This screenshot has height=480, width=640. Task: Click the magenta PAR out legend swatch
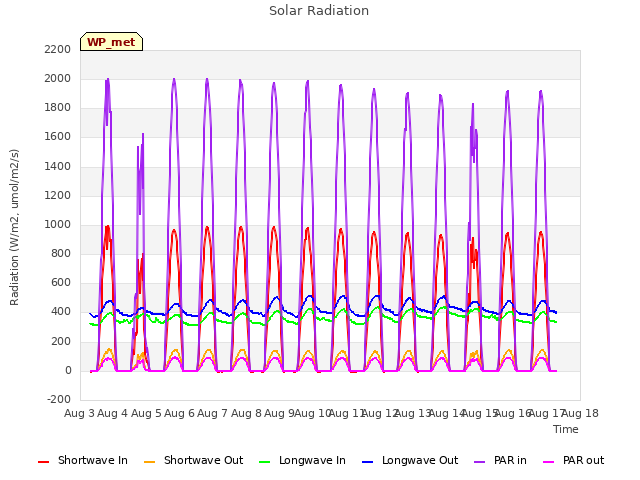(x=549, y=462)
